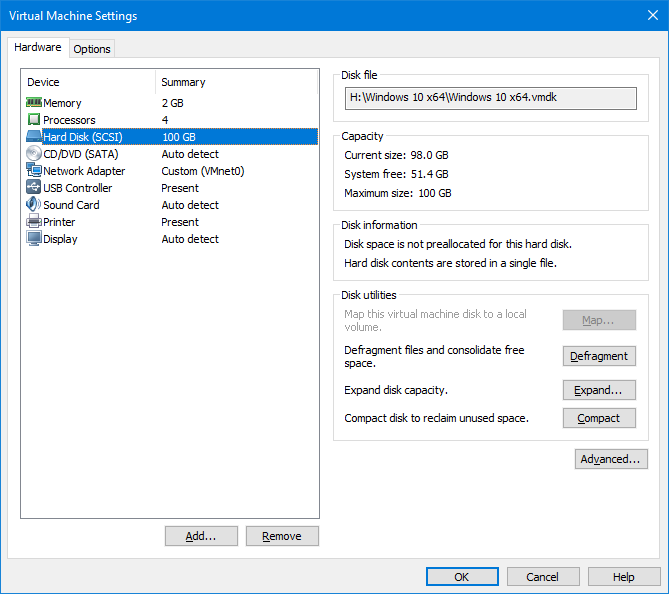Viewport: 669px width, 594px height.
Task: Select the Display monitor icon
Action: 33,239
